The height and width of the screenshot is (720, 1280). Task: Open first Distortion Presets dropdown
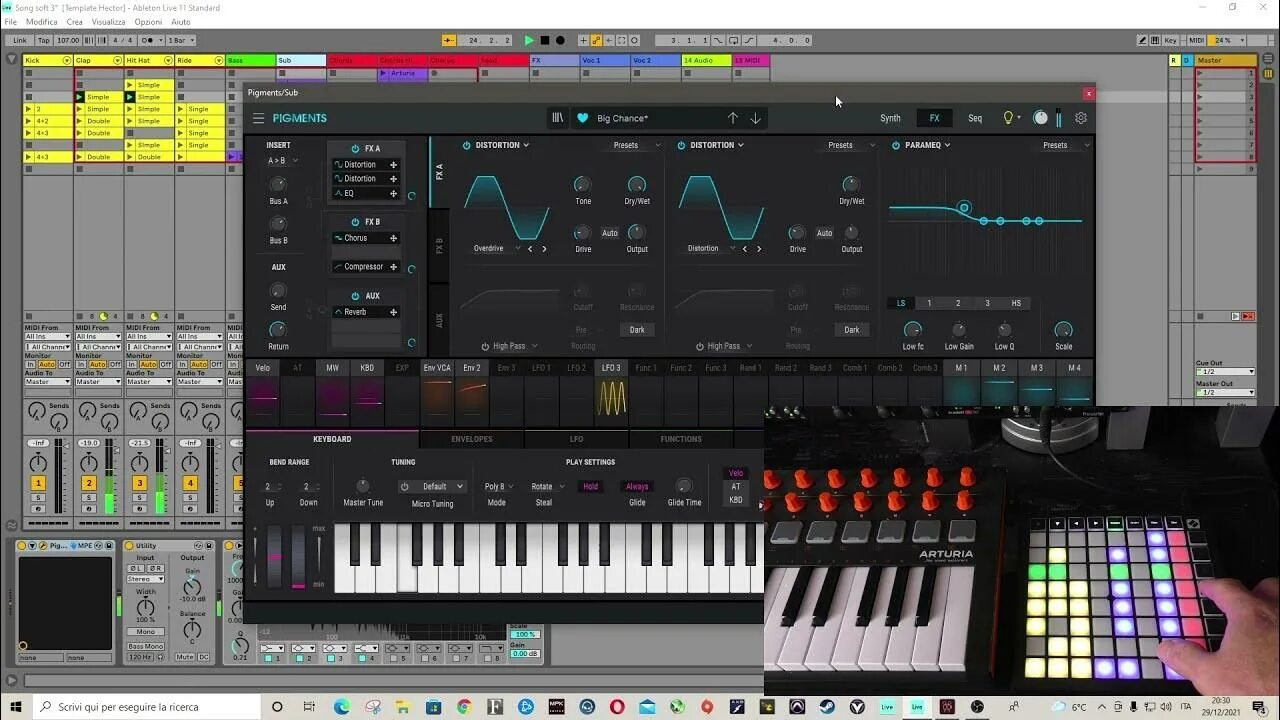pyautogui.click(x=636, y=145)
